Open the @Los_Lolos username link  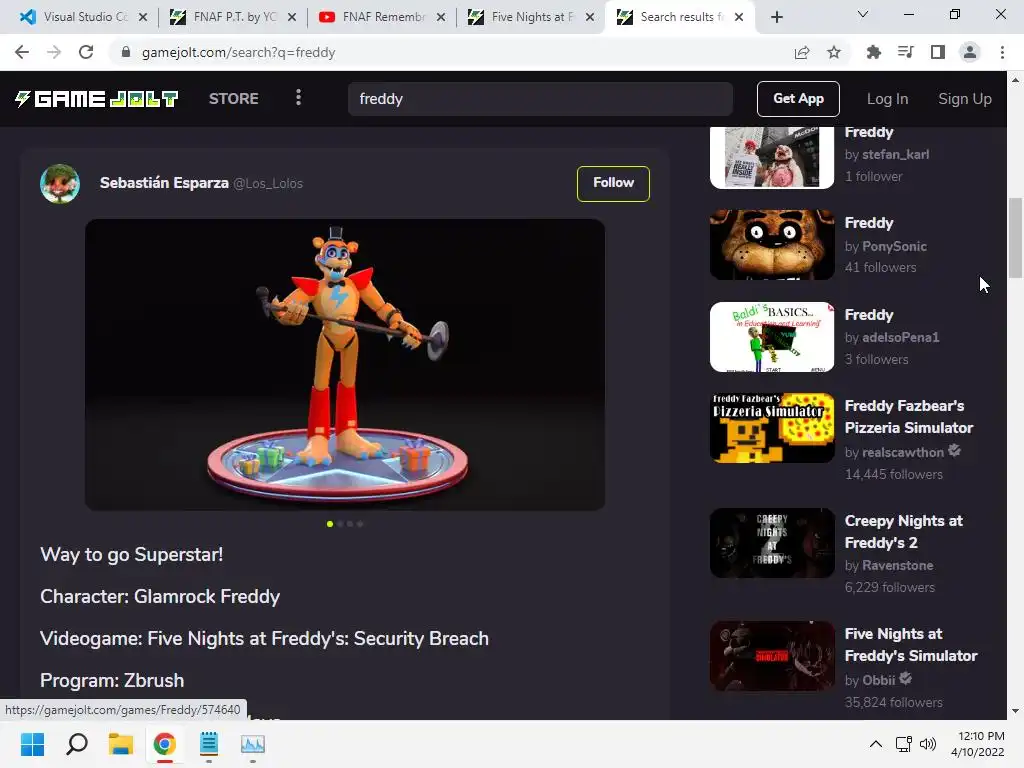(x=268, y=184)
